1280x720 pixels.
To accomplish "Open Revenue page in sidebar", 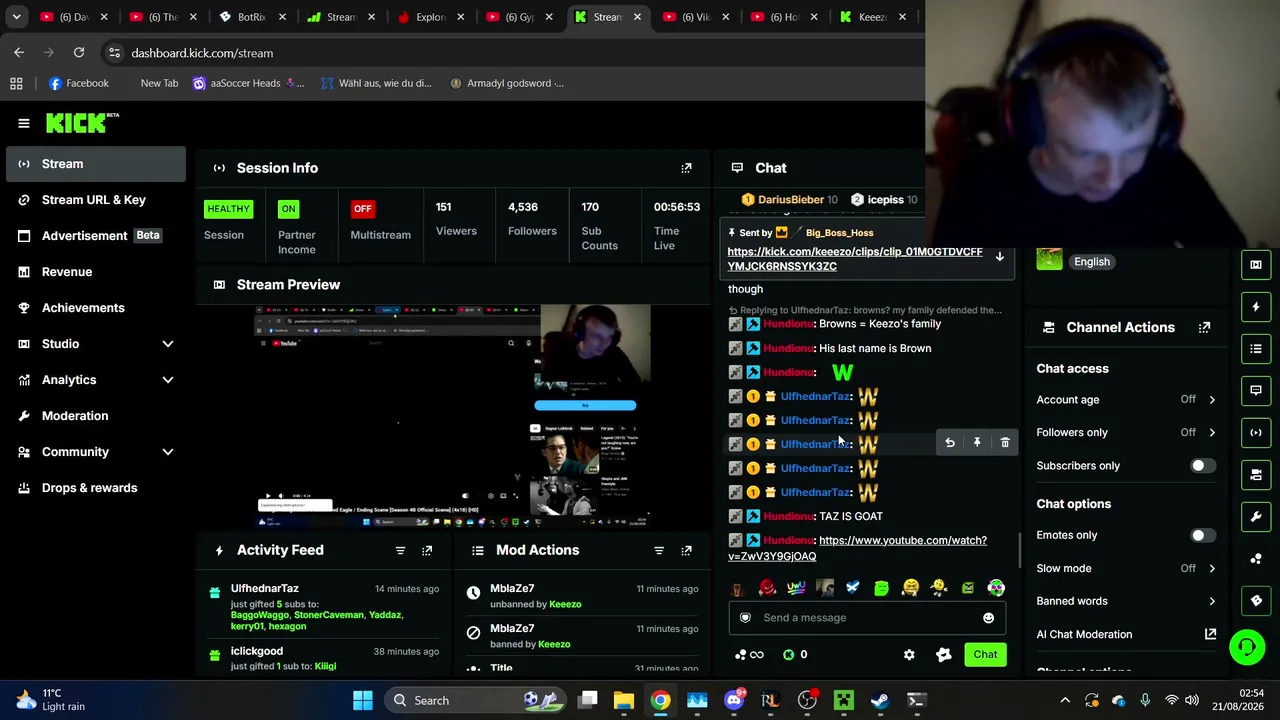I will pos(95,272).
